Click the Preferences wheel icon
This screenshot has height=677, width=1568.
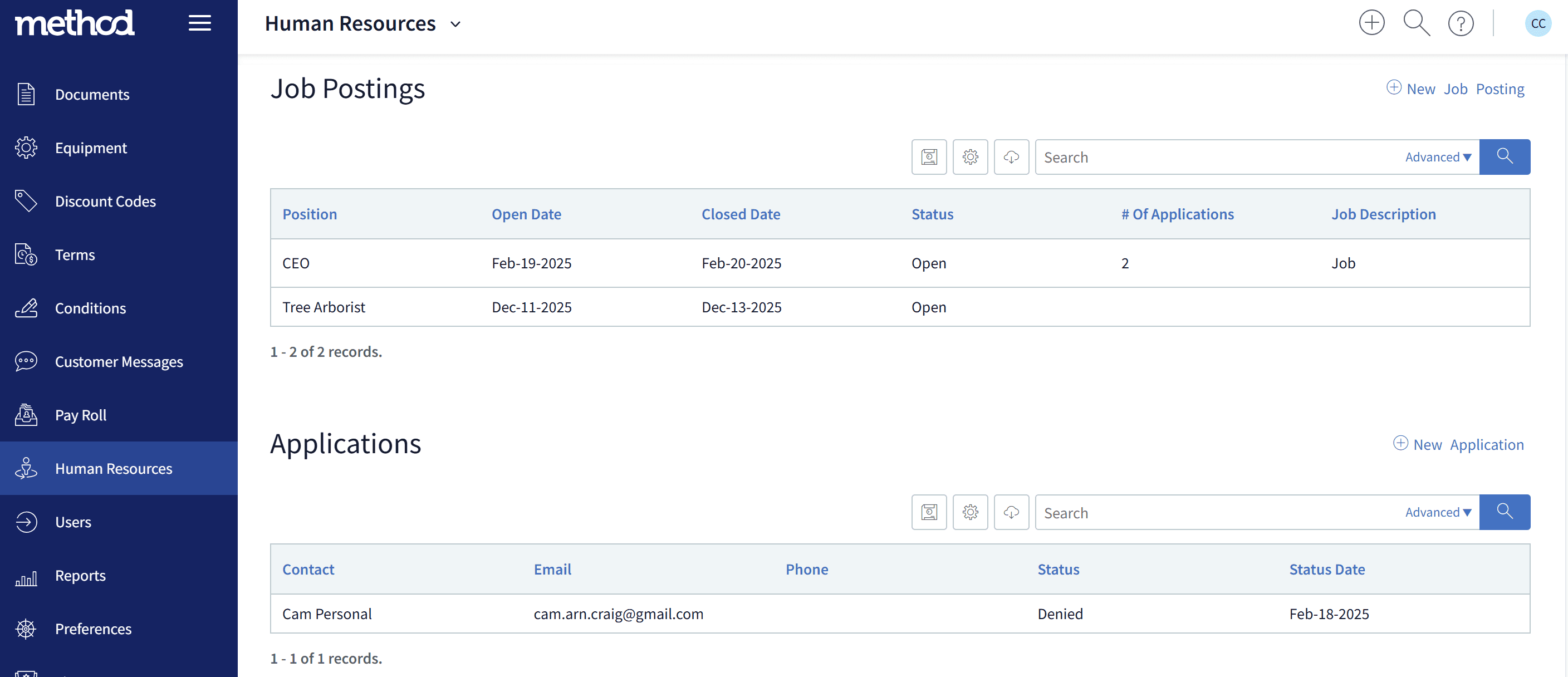pyautogui.click(x=26, y=629)
